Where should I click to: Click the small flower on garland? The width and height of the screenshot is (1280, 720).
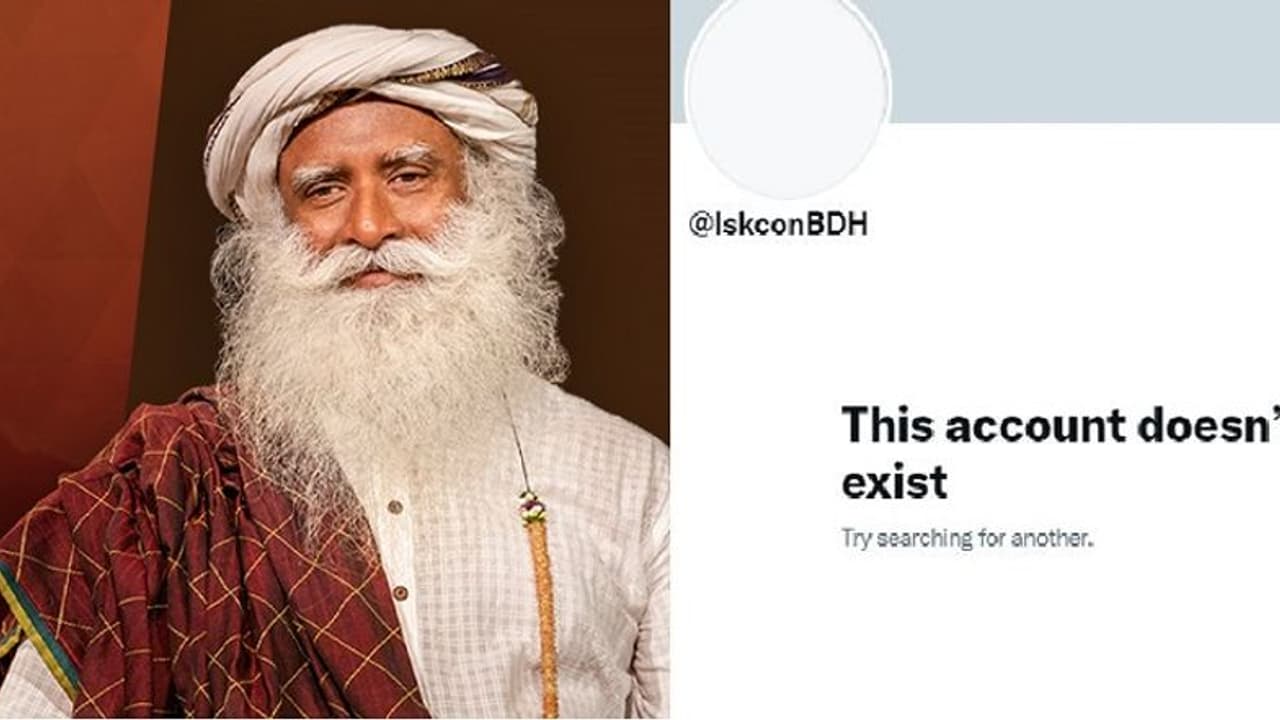(532, 507)
